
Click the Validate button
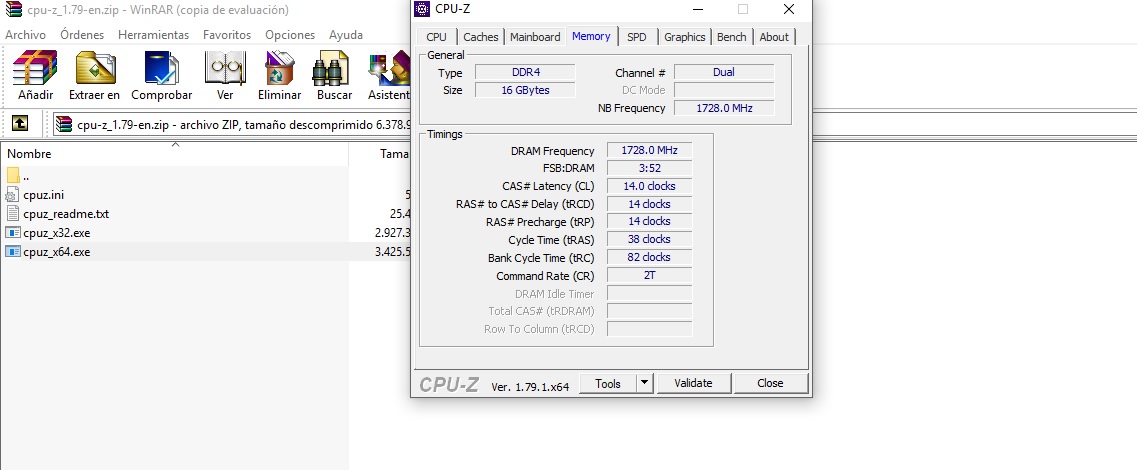pos(693,383)
